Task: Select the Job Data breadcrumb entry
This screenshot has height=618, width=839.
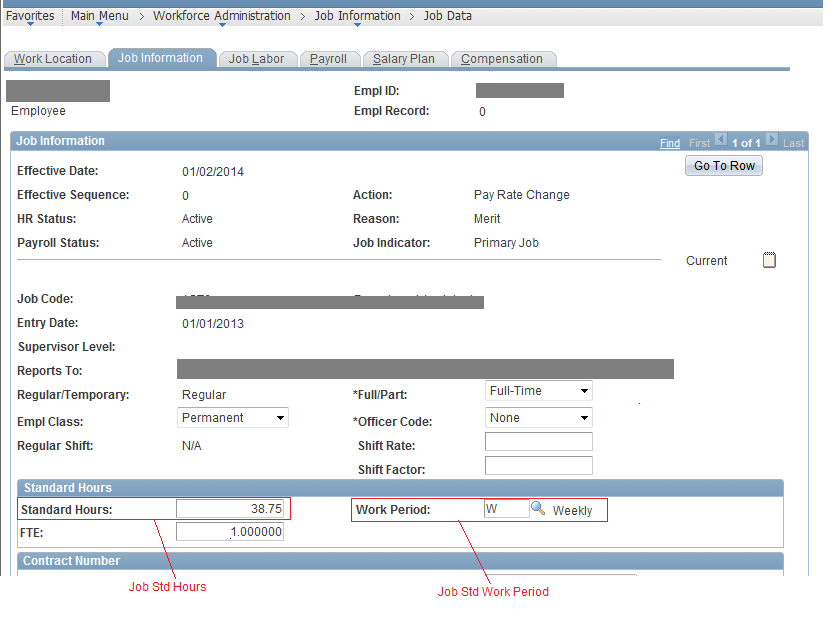Action: 447,15
